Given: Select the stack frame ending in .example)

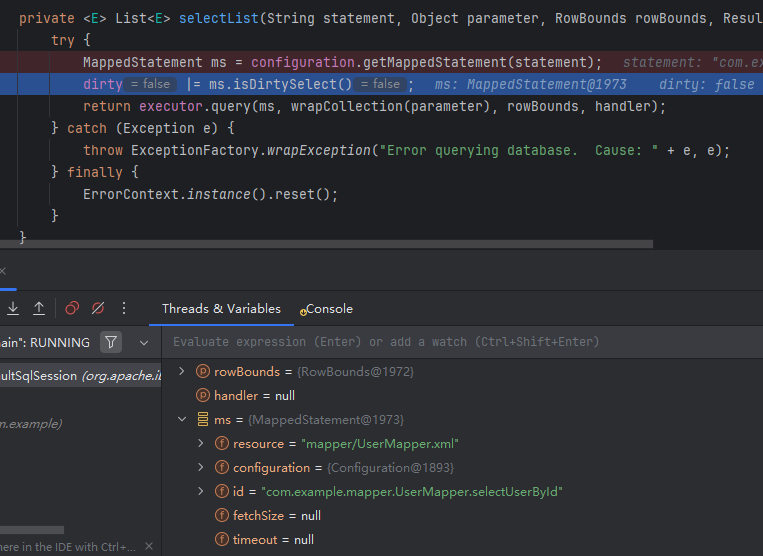Looking at the screenshot, I should [80, 424].
